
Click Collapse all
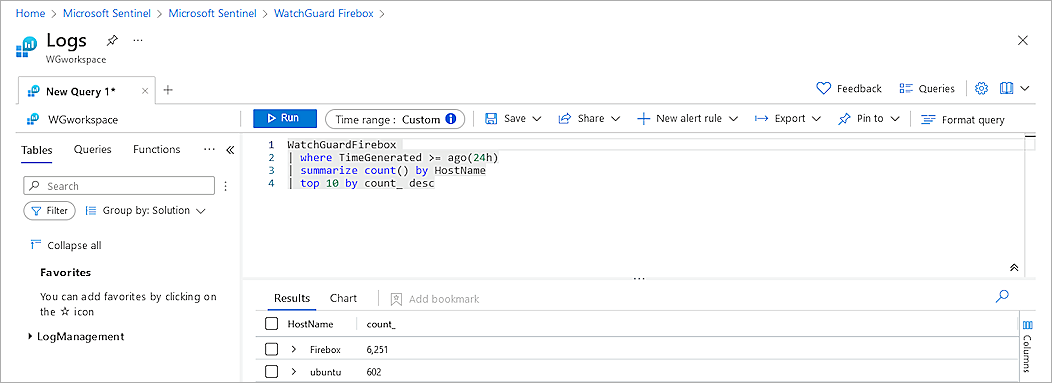[66, 245]
